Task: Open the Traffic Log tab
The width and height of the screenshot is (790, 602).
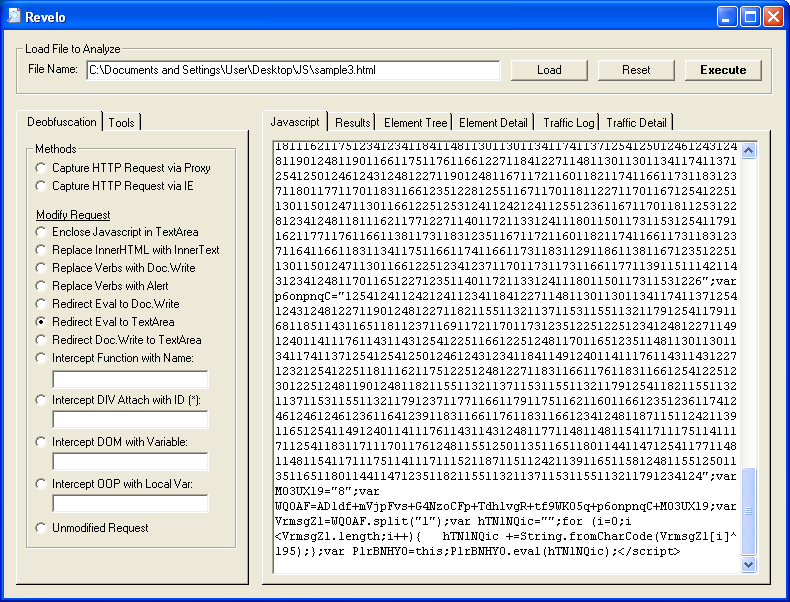Action: (x=568, y=122)
